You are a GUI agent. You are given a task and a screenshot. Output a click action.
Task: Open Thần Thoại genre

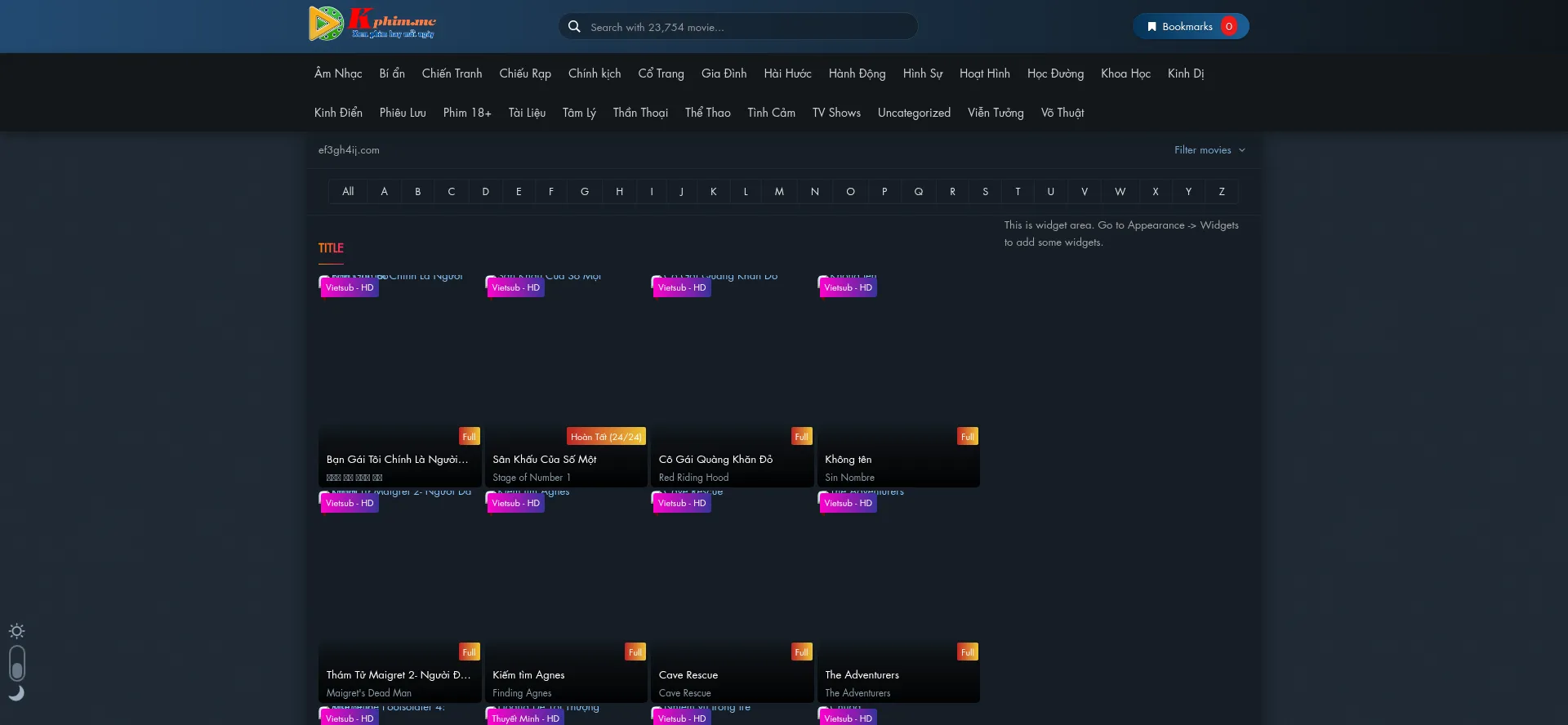640,113
